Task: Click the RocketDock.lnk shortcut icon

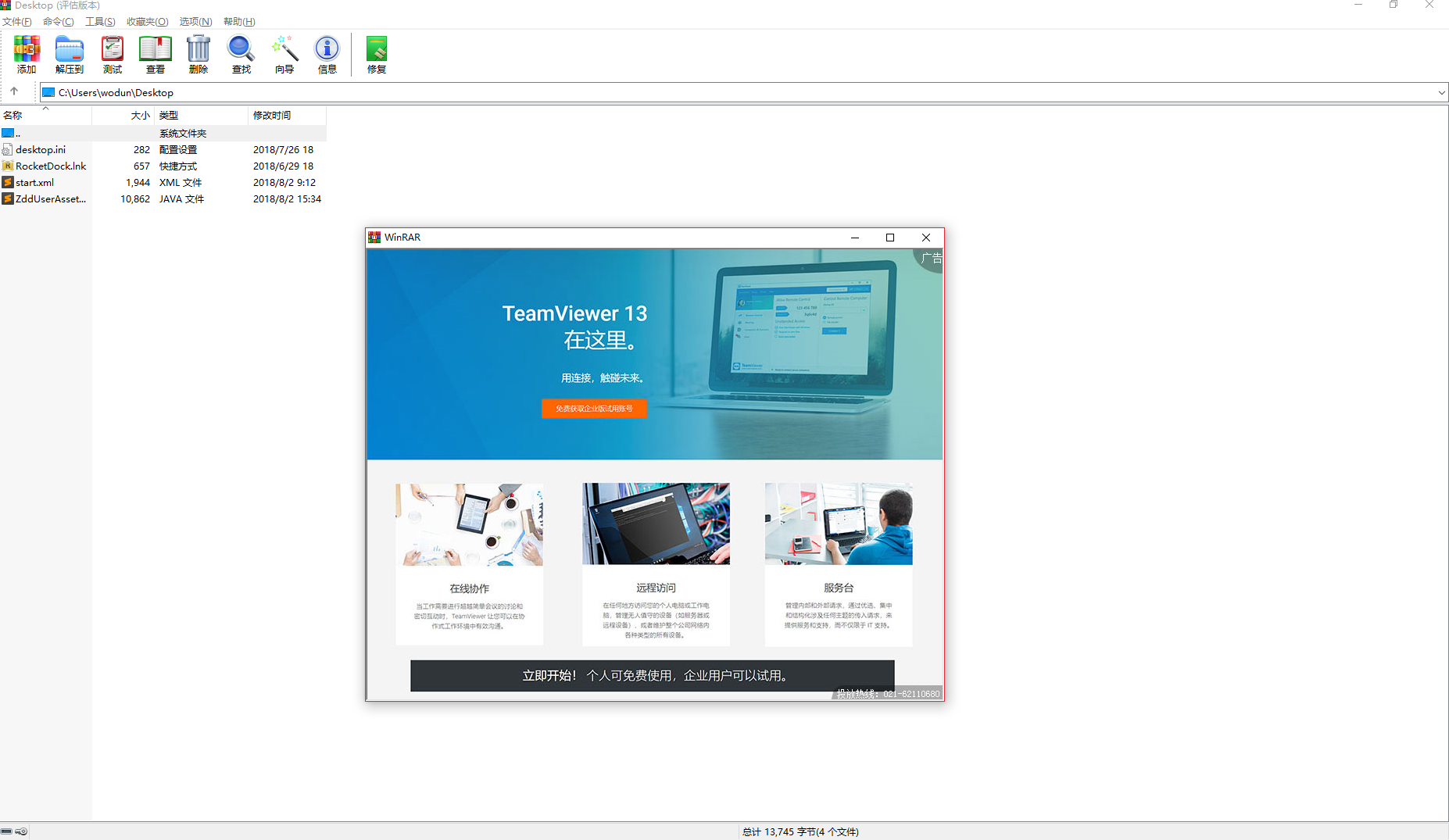Action: tap(8, 166)
